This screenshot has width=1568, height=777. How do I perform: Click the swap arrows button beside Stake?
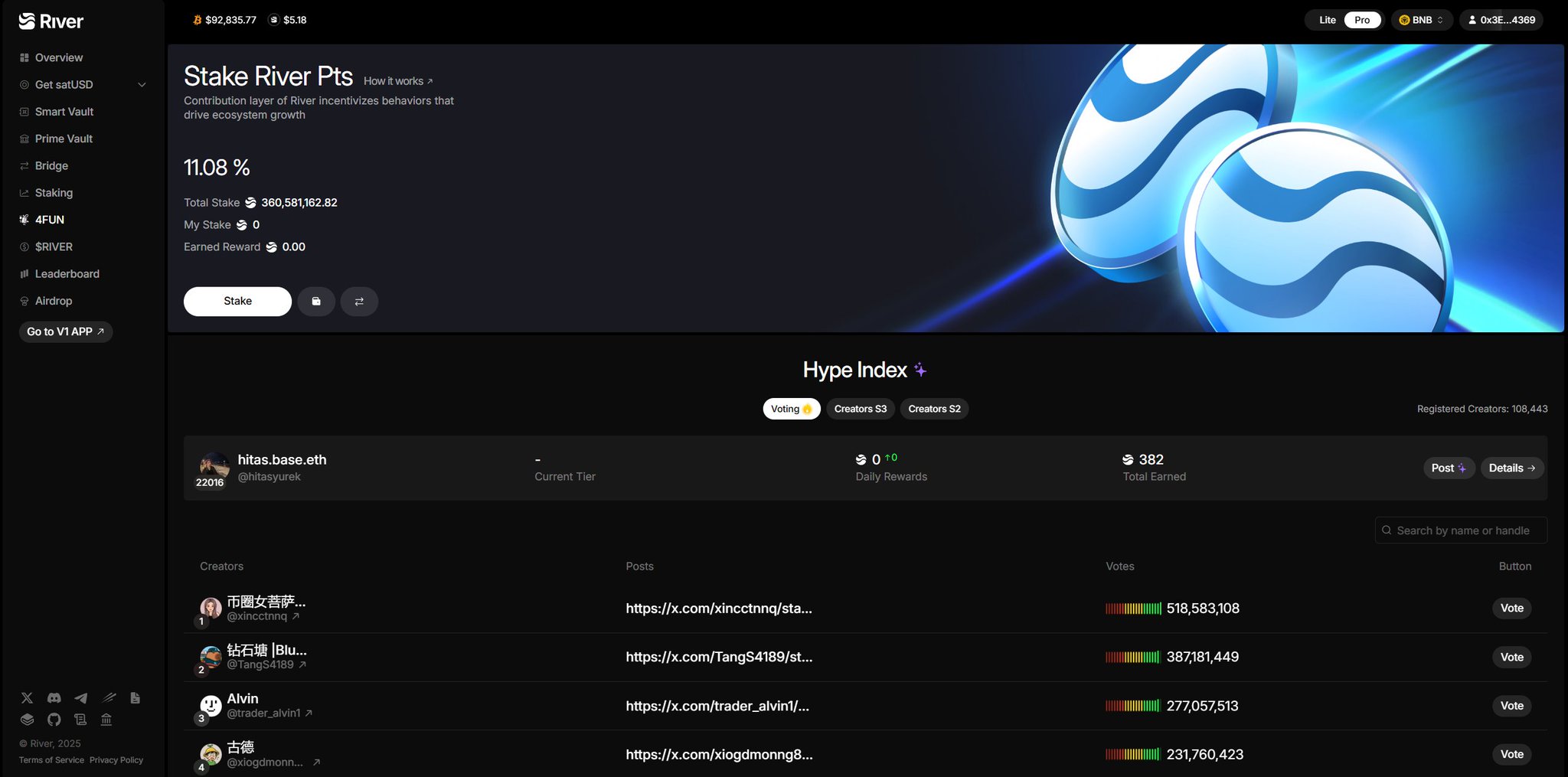[359, 302]
